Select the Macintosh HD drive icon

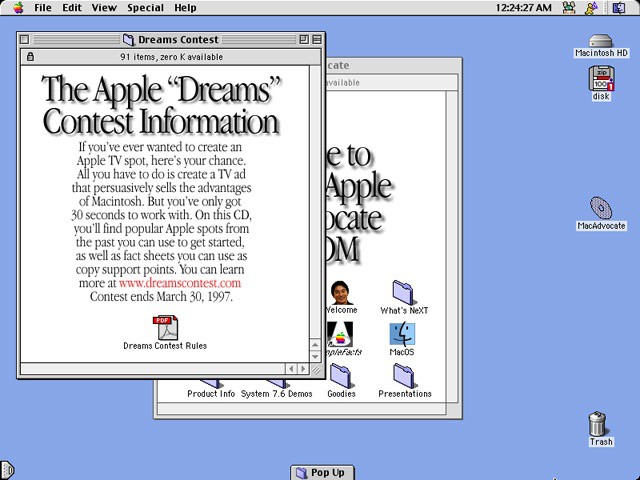coord(601,43)
